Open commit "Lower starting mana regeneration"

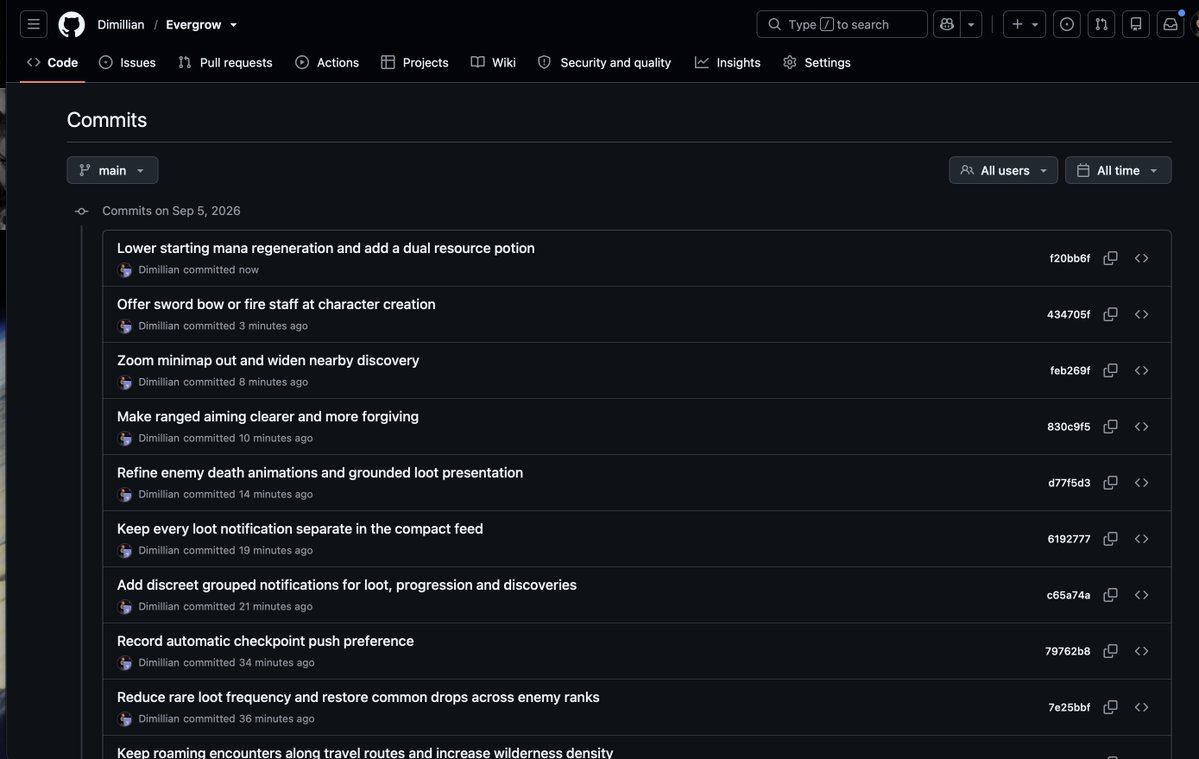pos(326,248)
